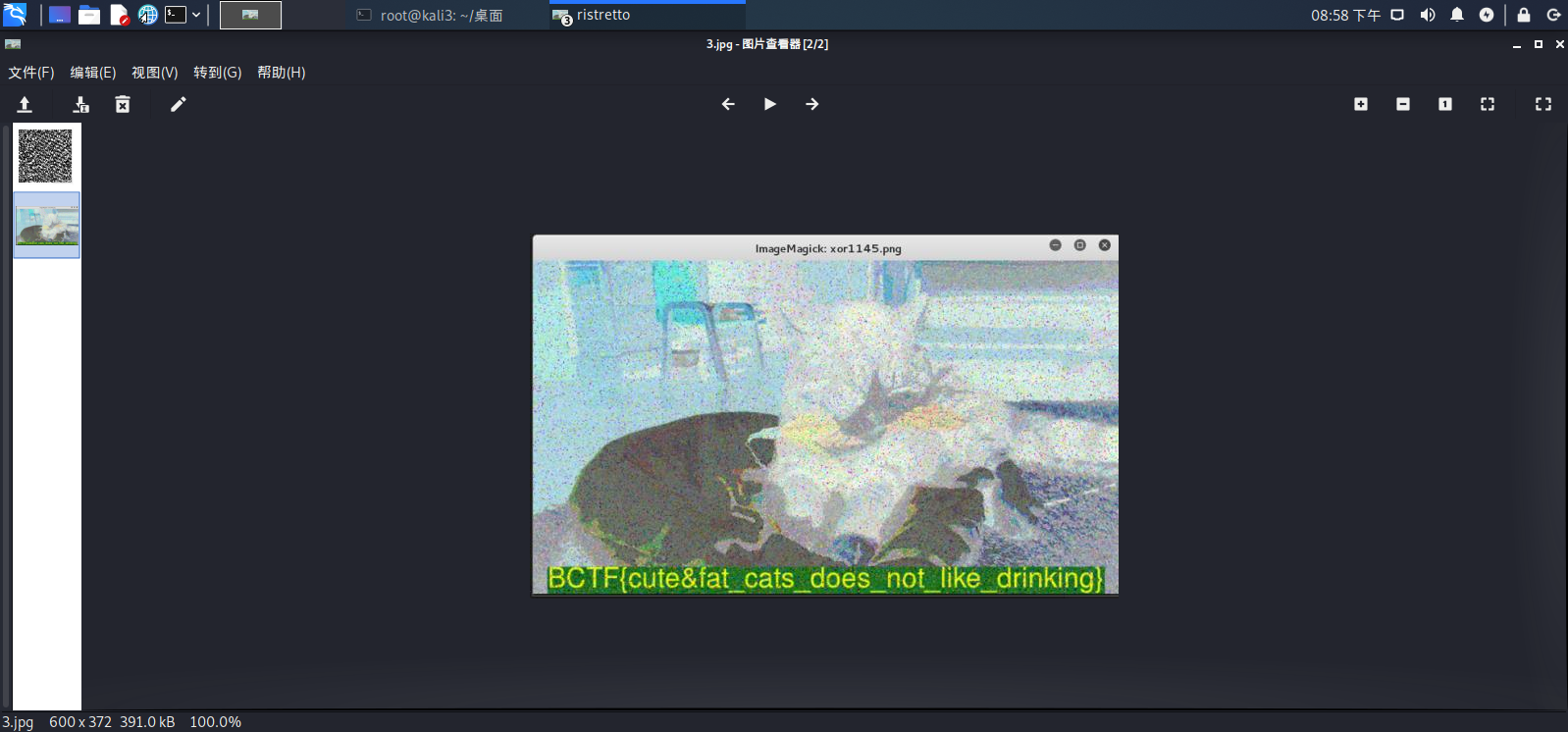This screenshot has height=732, width=1568.
Task: Start the slideshow with the play button
Action: (x=770, y=104)
